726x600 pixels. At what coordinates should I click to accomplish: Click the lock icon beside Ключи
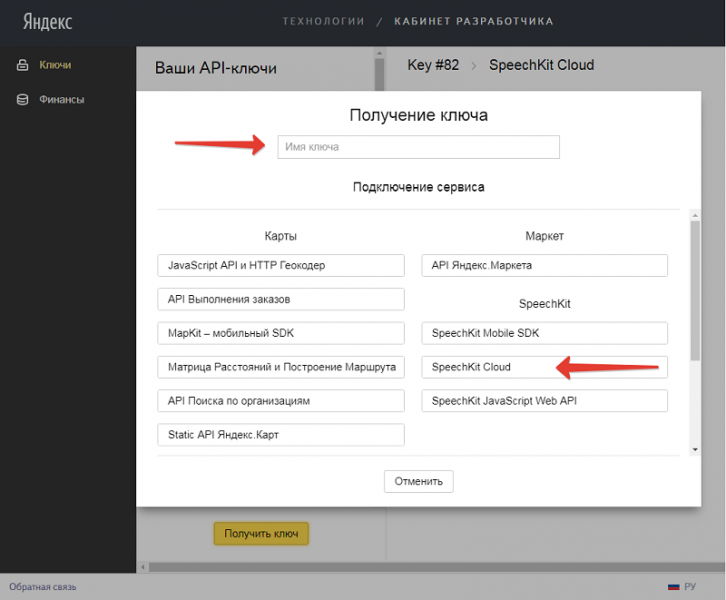coord(22,65)
